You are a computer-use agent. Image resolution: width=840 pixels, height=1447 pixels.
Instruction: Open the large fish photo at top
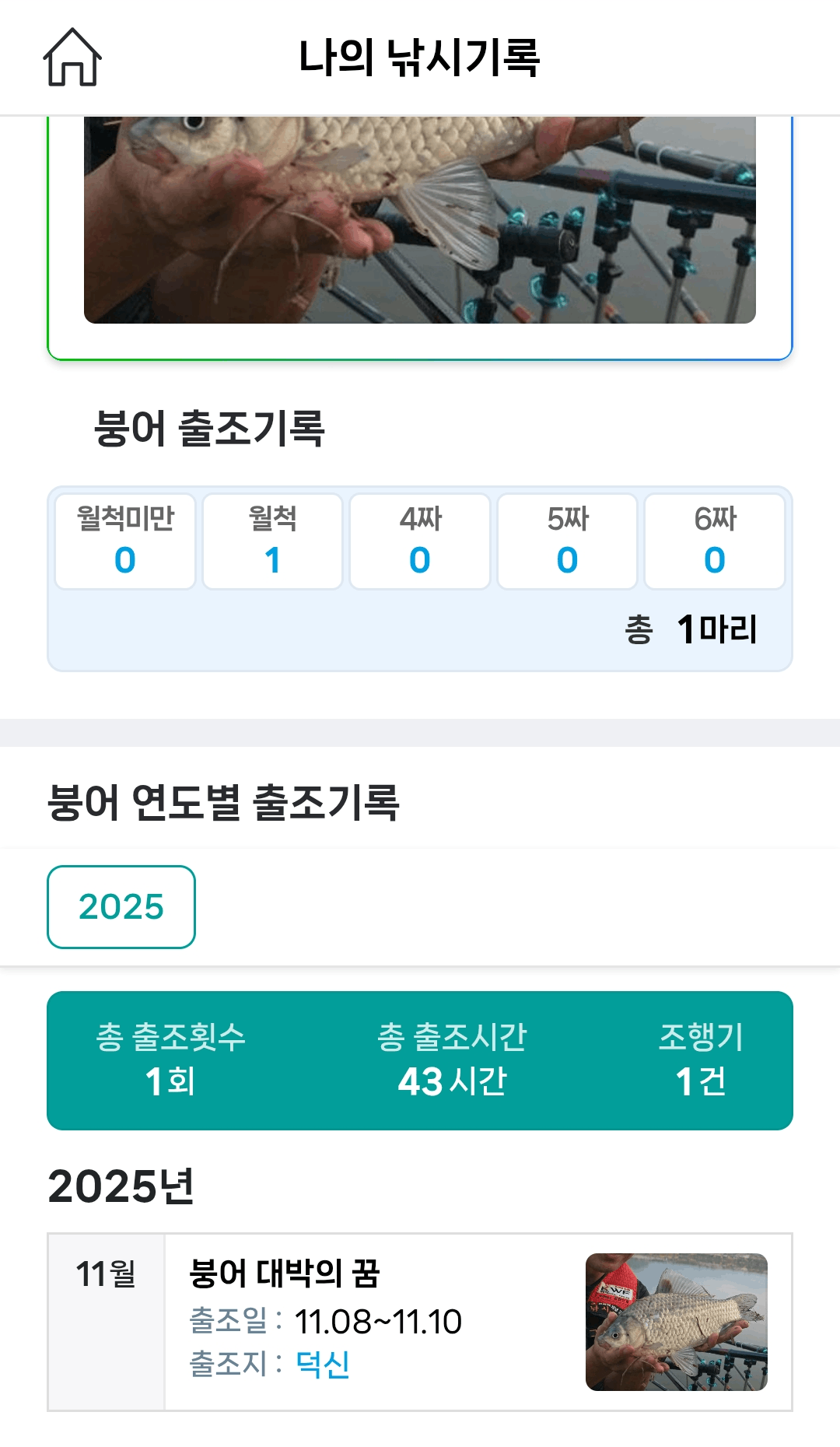pyautogui.click(x=420, y=219)
